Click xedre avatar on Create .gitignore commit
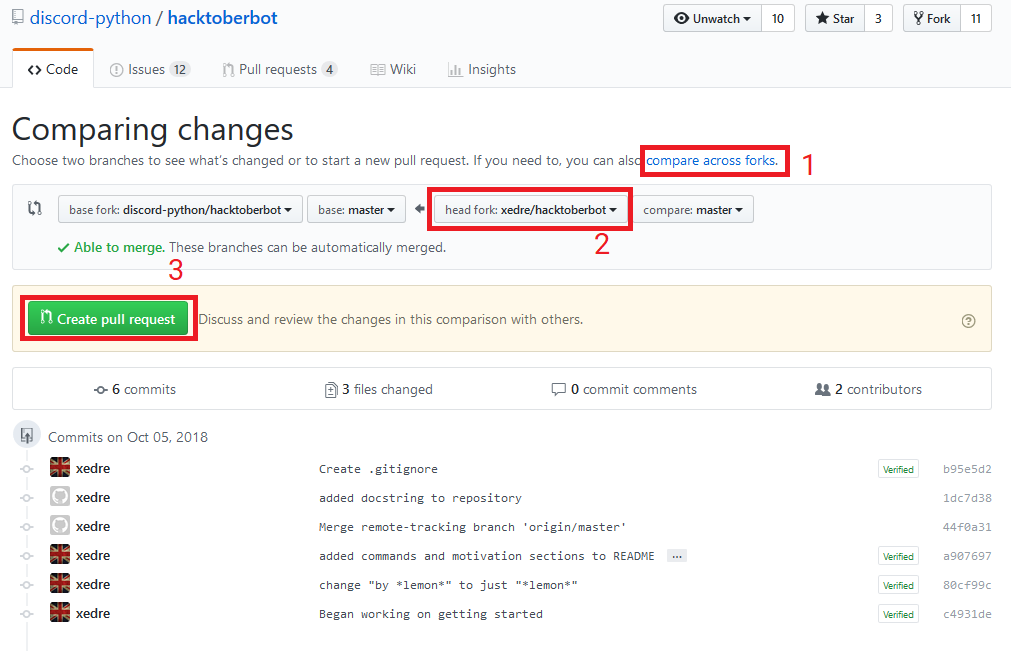This screenshot has width=1011, height=655. [x=60, y=468]
